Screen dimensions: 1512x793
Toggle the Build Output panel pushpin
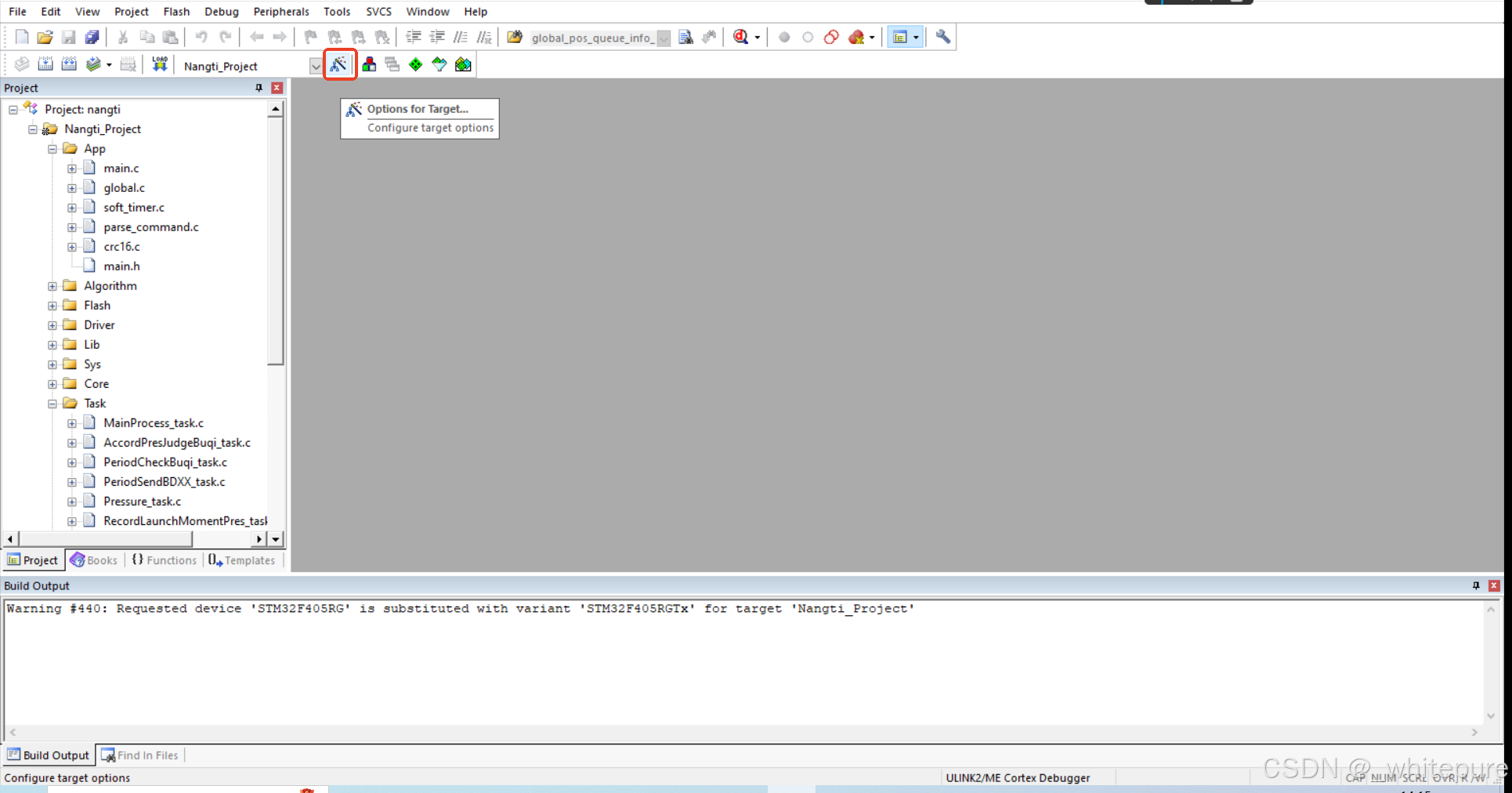(1476, 585)
